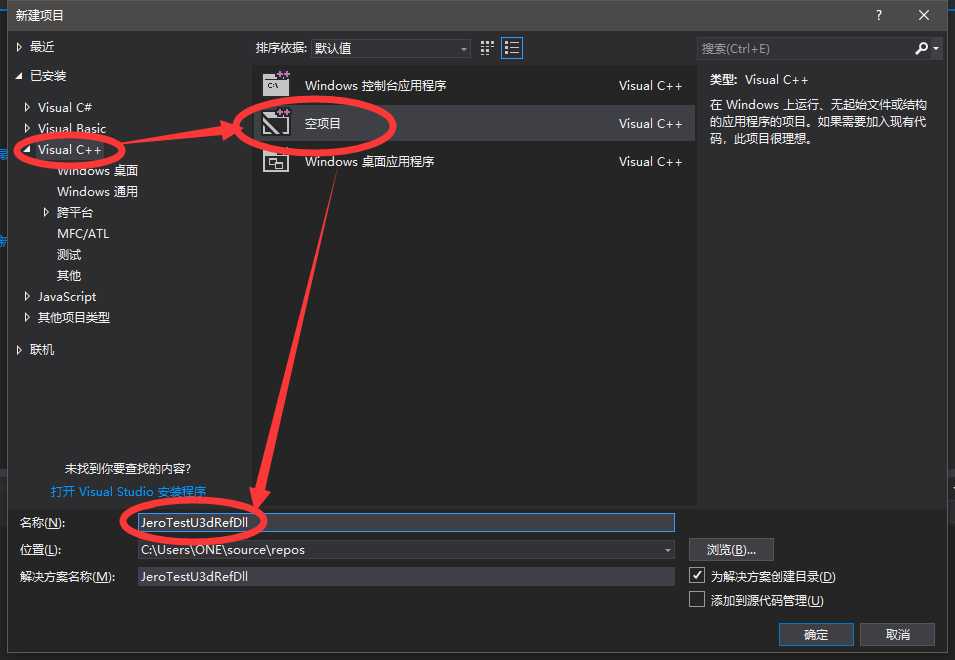955x660 pixels.
Task: Switch to small icons grid view
Action: (487, 48)
